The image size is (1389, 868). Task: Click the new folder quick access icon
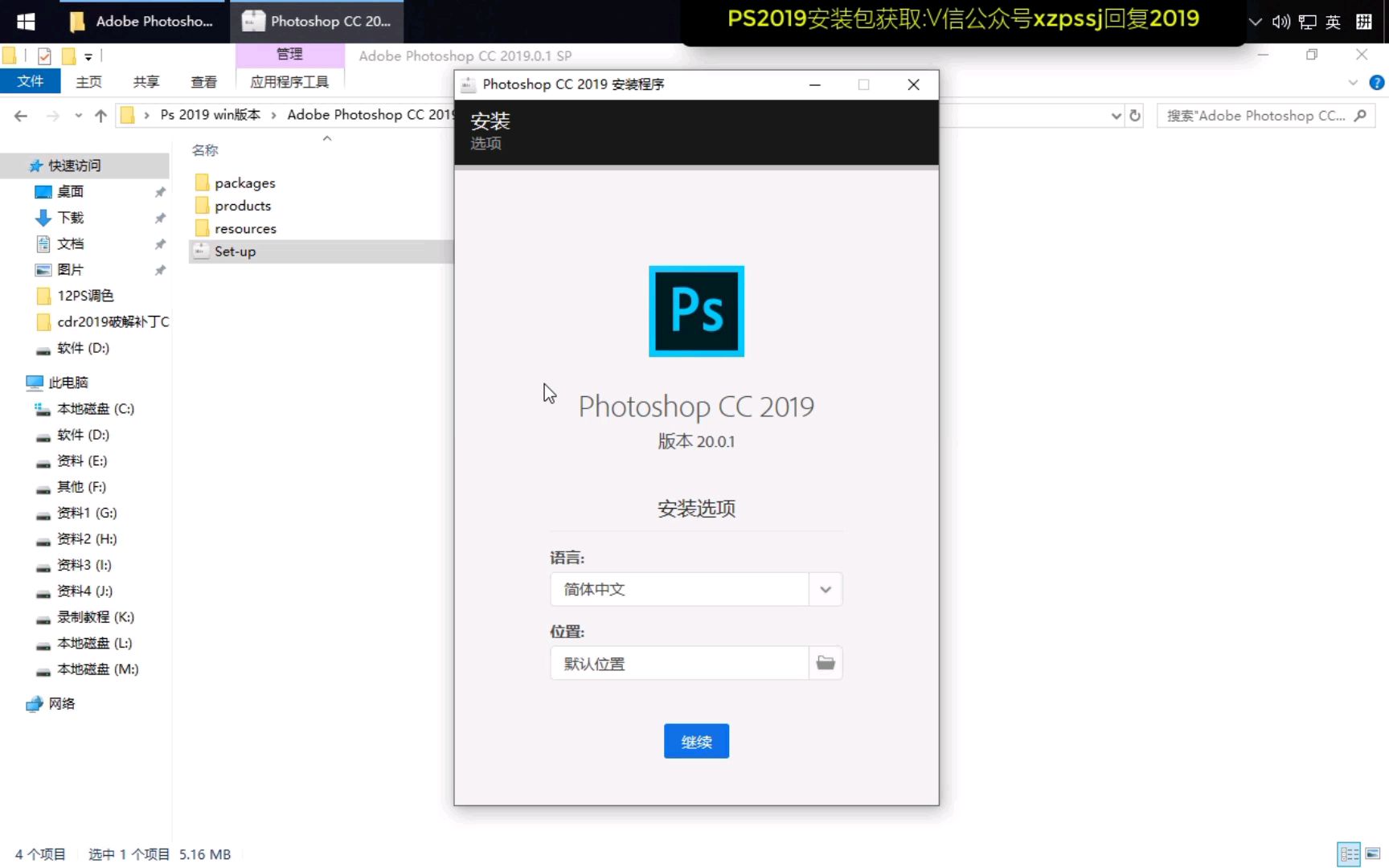coord(68,55)
